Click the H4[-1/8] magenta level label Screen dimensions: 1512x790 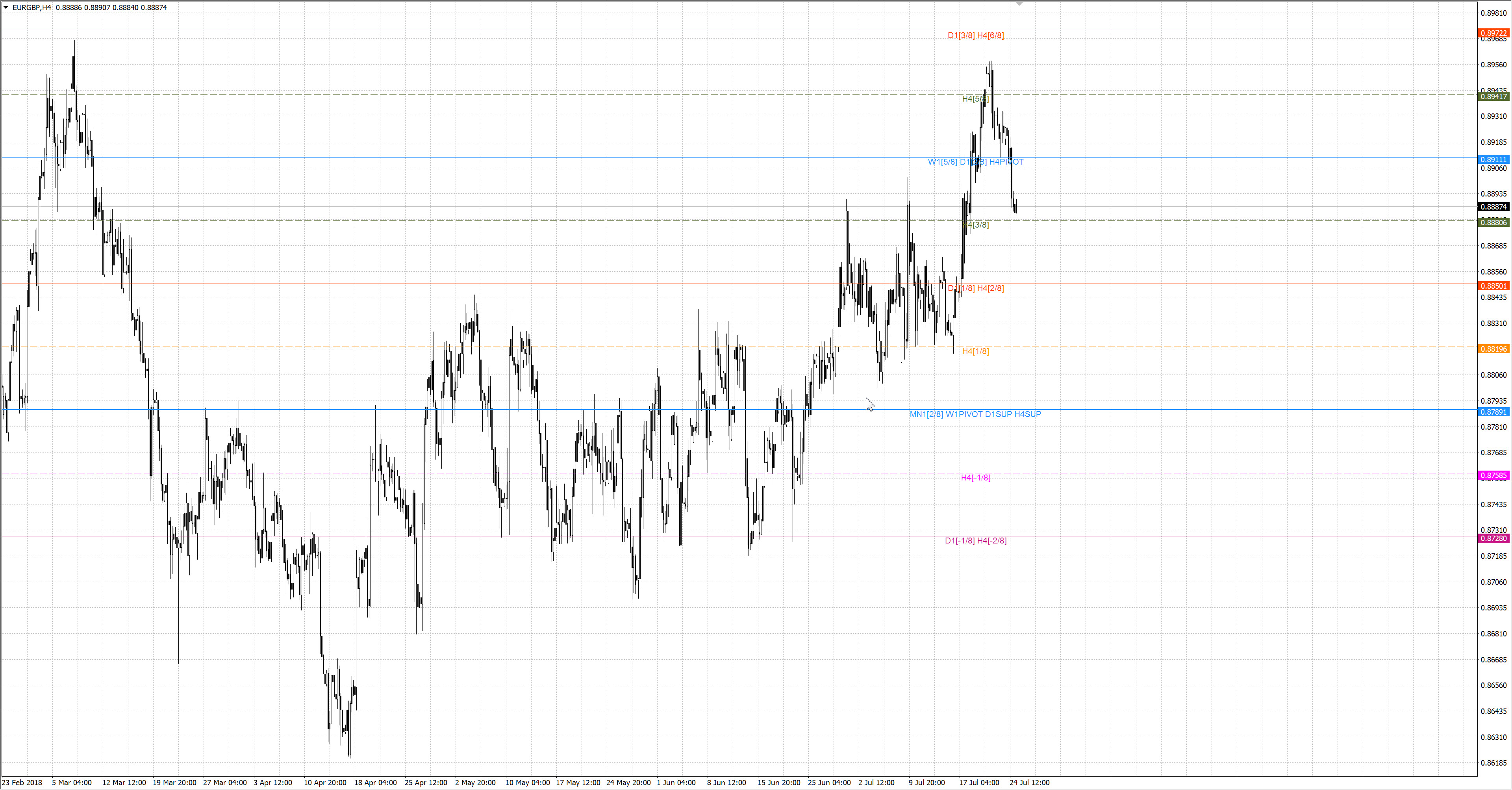click(976, 478)
